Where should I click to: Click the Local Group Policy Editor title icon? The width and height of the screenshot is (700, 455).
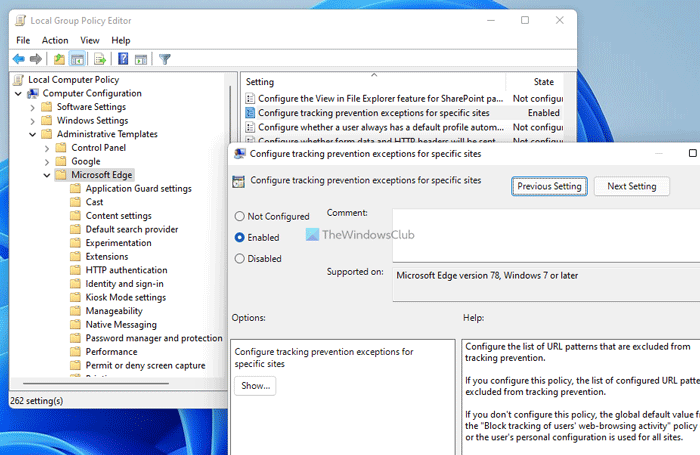coord(21,21)
